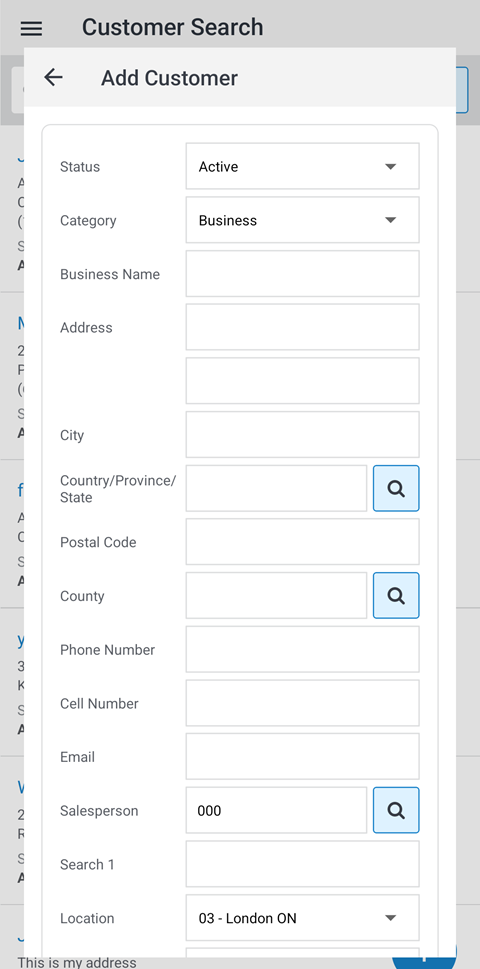Select the second Address line field
This screenshot has height=969, width=480.
(303, 381)
